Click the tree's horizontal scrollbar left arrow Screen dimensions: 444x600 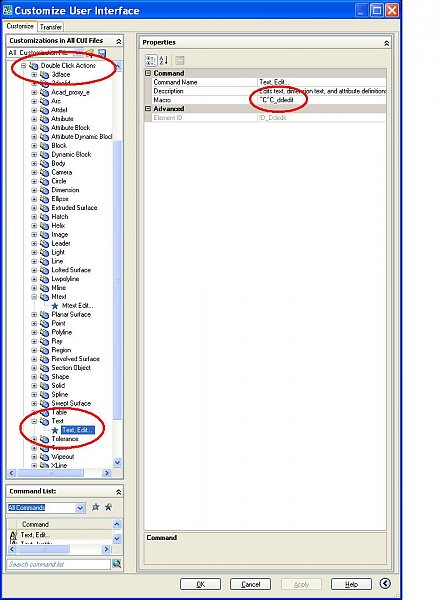pos(11,473)
